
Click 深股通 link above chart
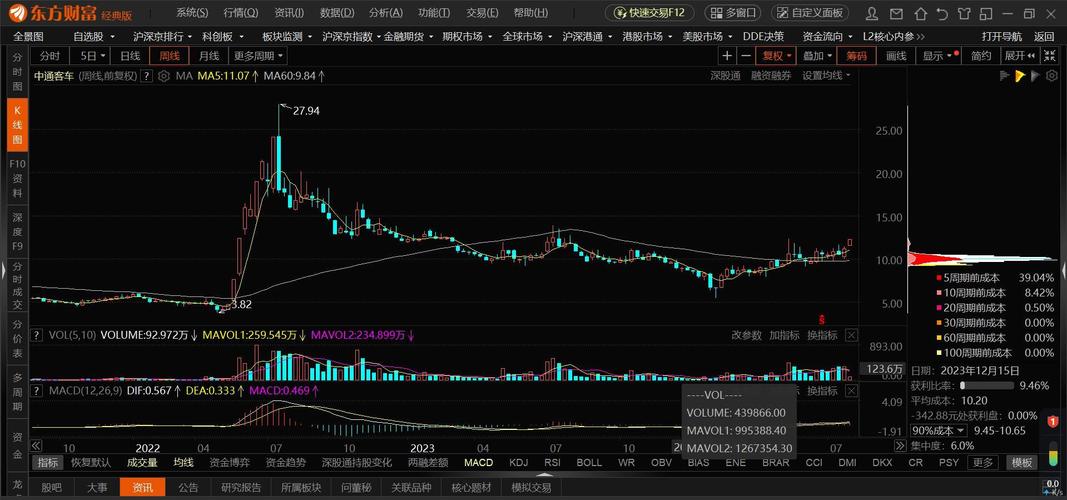pos(725,76)
